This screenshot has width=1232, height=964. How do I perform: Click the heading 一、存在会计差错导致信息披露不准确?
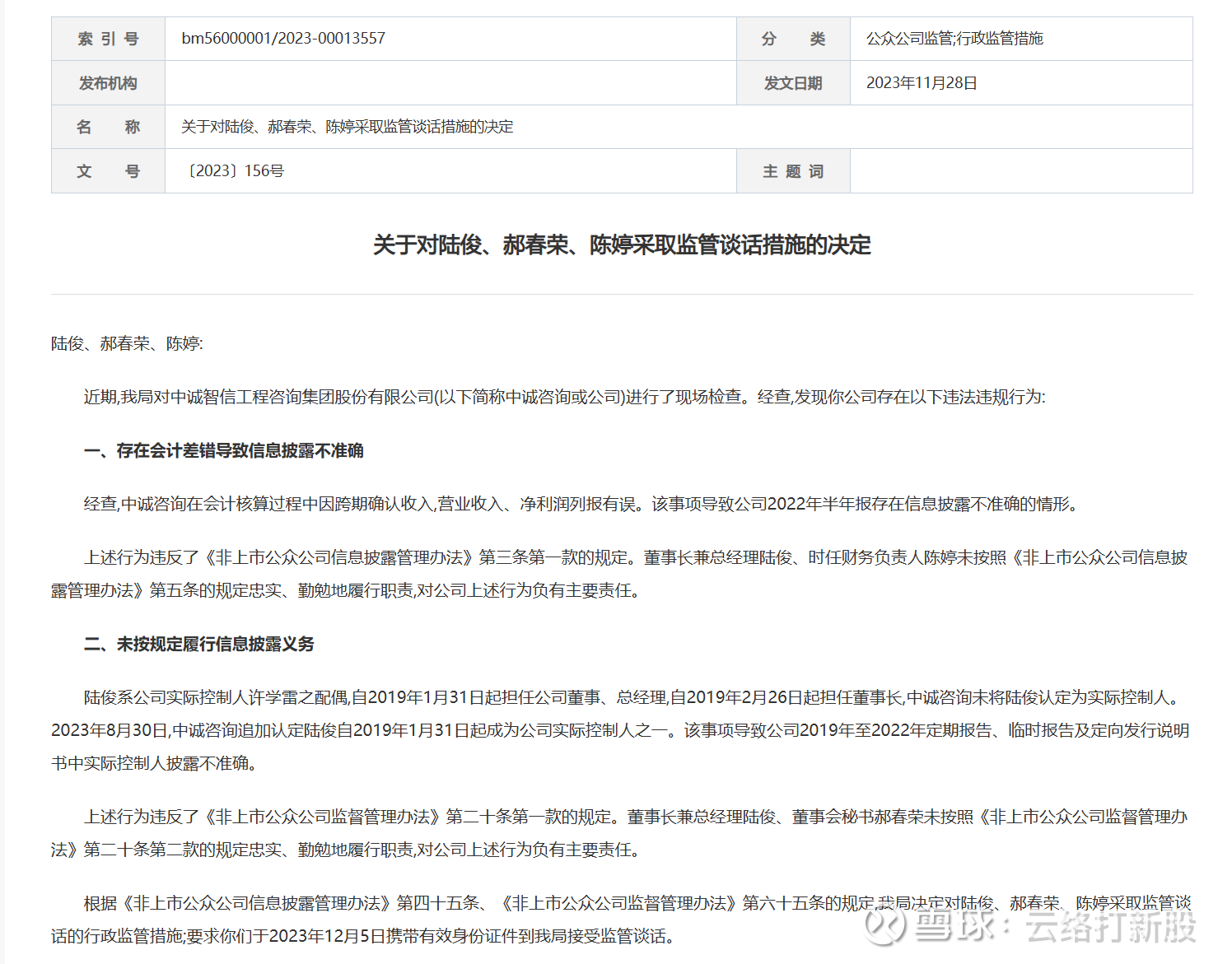(223, 451)
